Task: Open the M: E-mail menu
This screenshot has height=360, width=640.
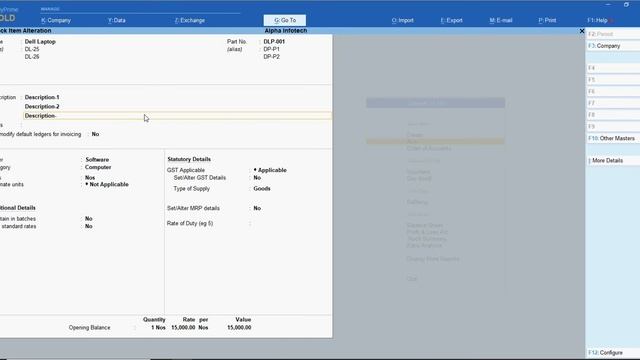Action: pyautogui.click(x=501, y=20)
